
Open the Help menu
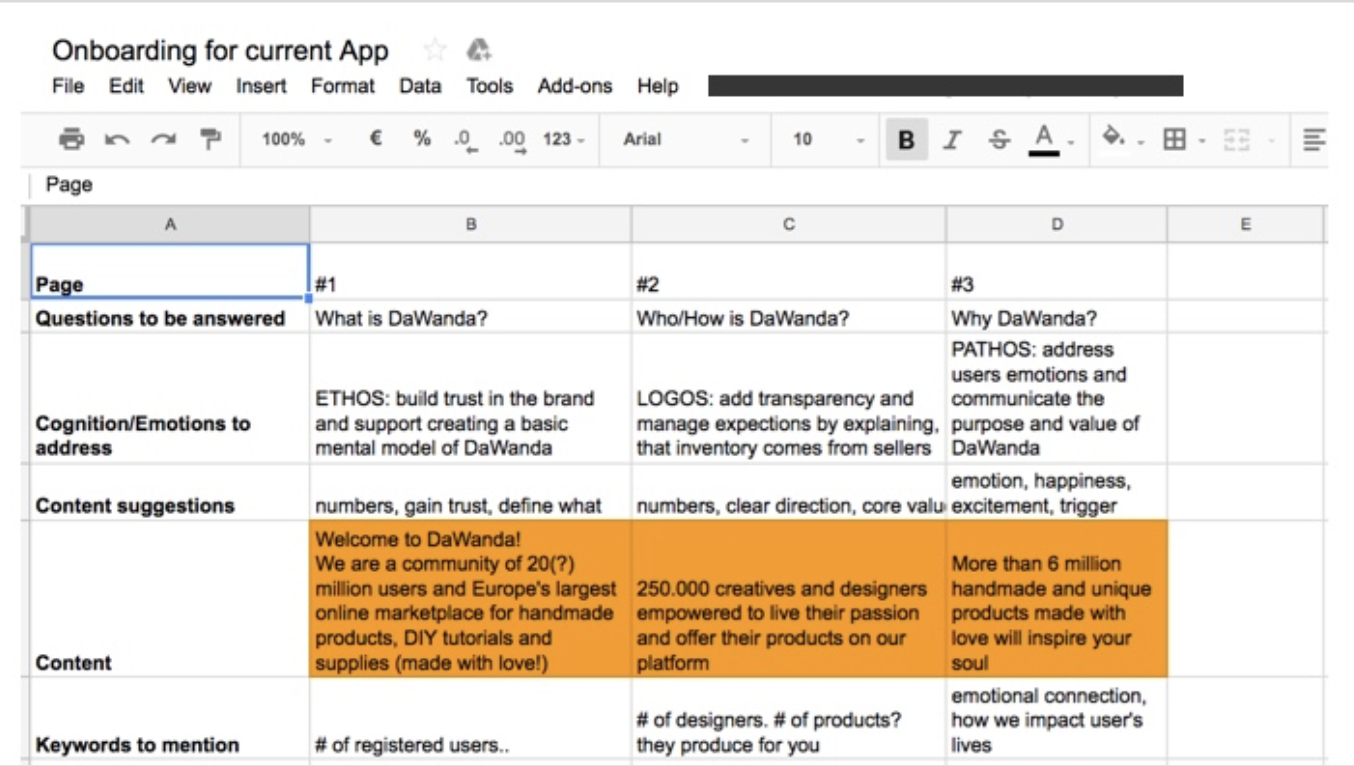[658, 86]
